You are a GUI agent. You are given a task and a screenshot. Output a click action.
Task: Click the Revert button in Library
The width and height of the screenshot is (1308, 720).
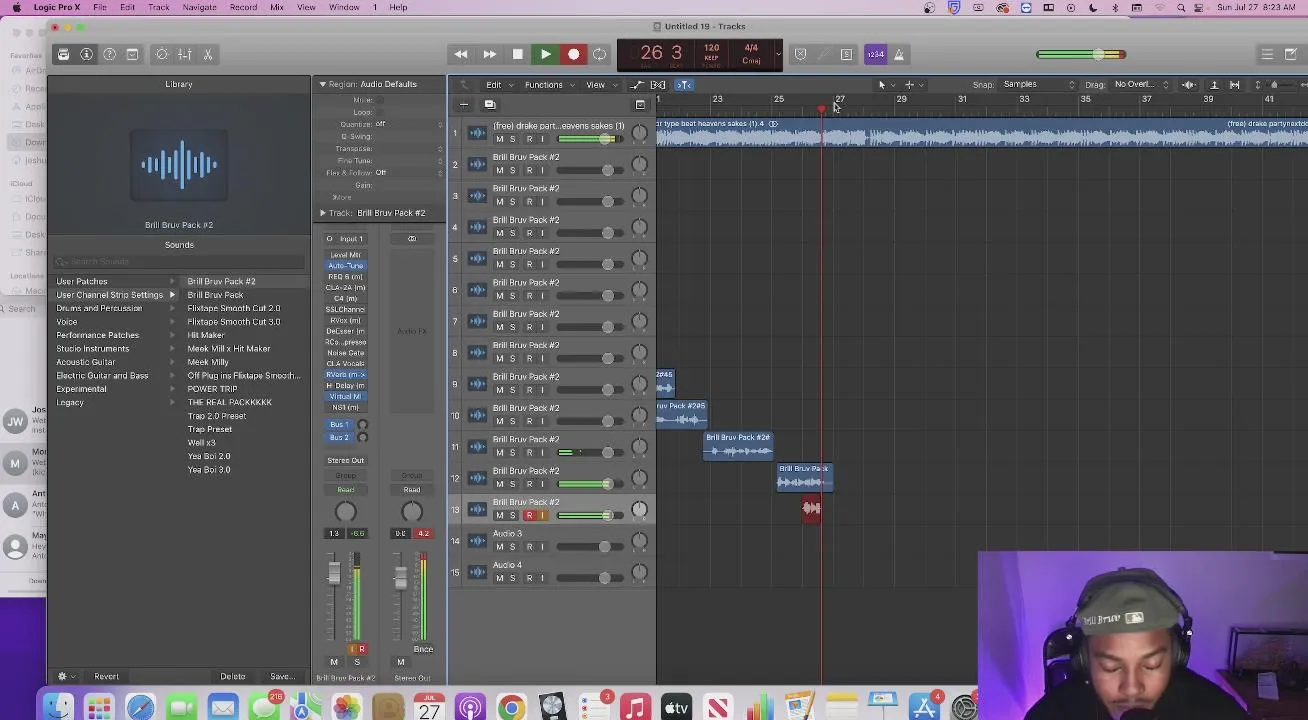pos(106,676)
